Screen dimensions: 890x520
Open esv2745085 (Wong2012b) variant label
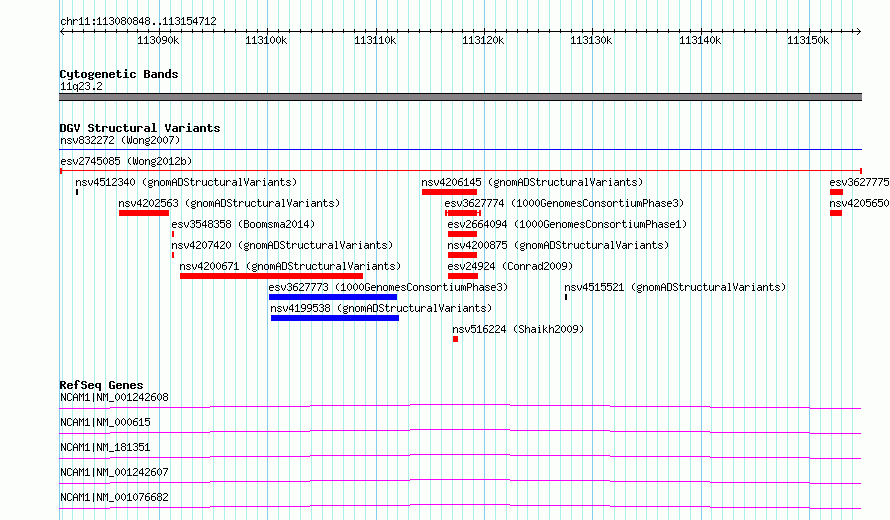tap(126, 161)
